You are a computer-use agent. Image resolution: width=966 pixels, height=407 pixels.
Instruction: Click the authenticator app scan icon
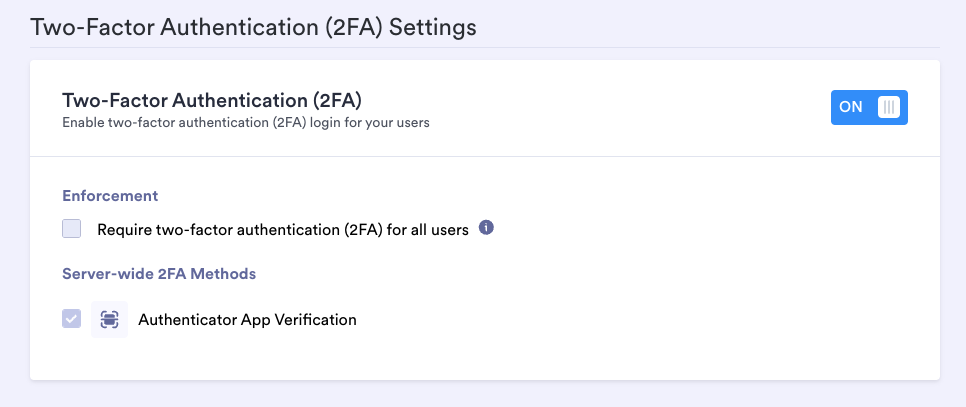click(x=109, y=319)
